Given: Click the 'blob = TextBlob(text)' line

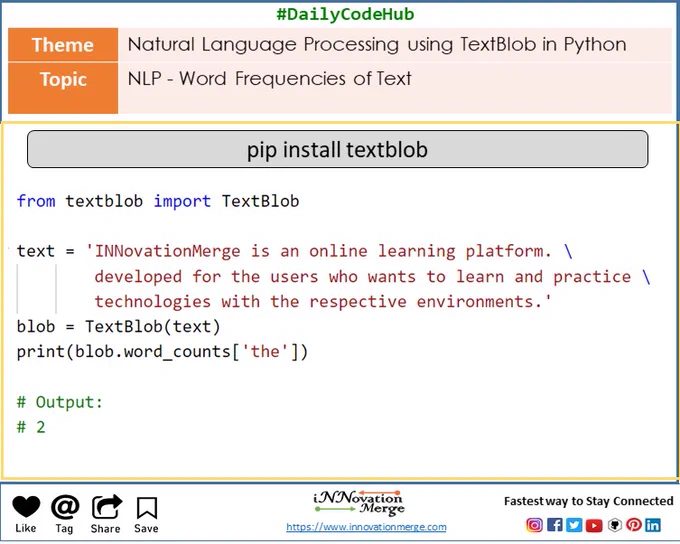Looking at the screenshot, I should coord(118,327).
